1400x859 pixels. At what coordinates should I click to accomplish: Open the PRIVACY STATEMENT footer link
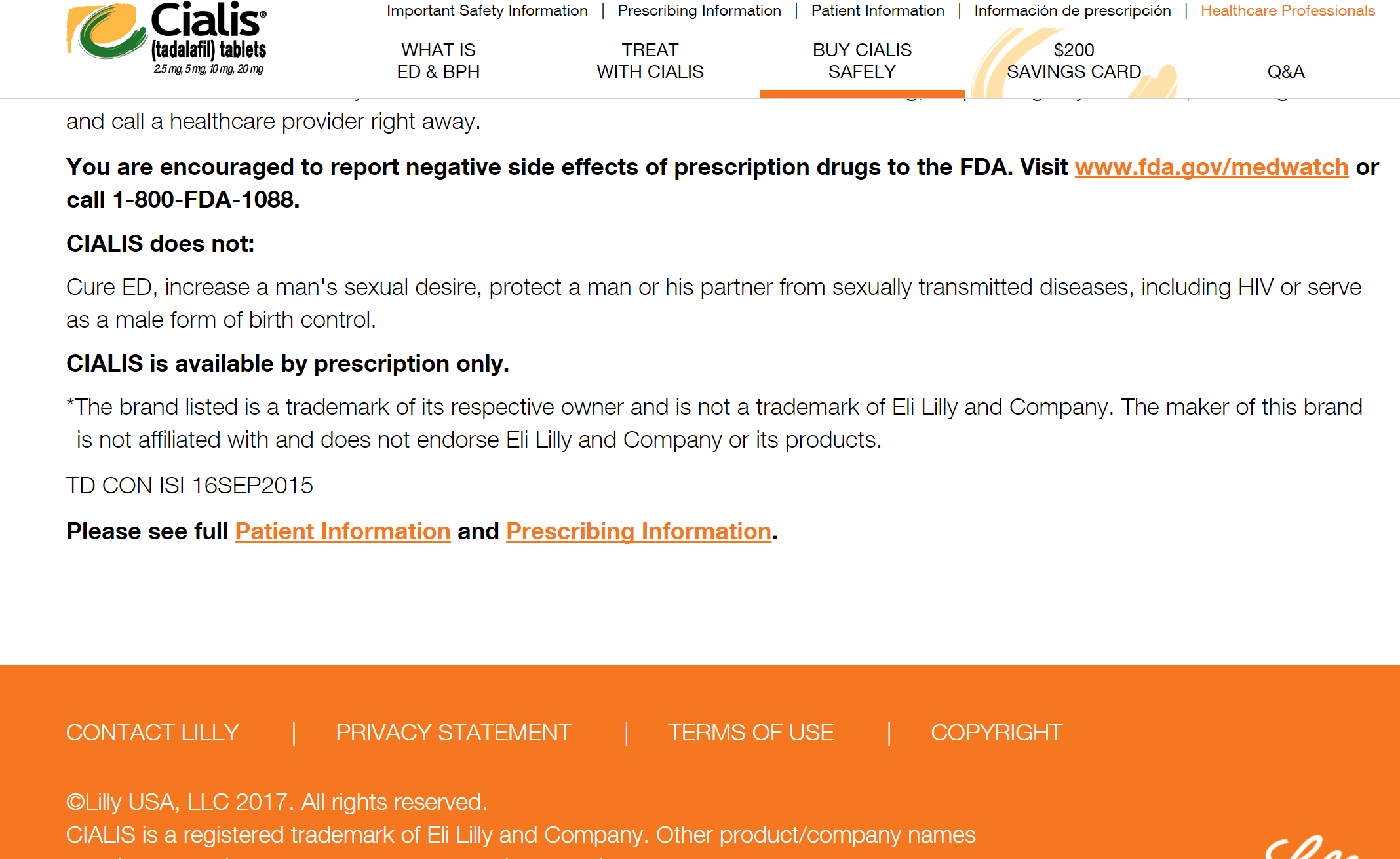pyautogui.click(x=454, y=733)
